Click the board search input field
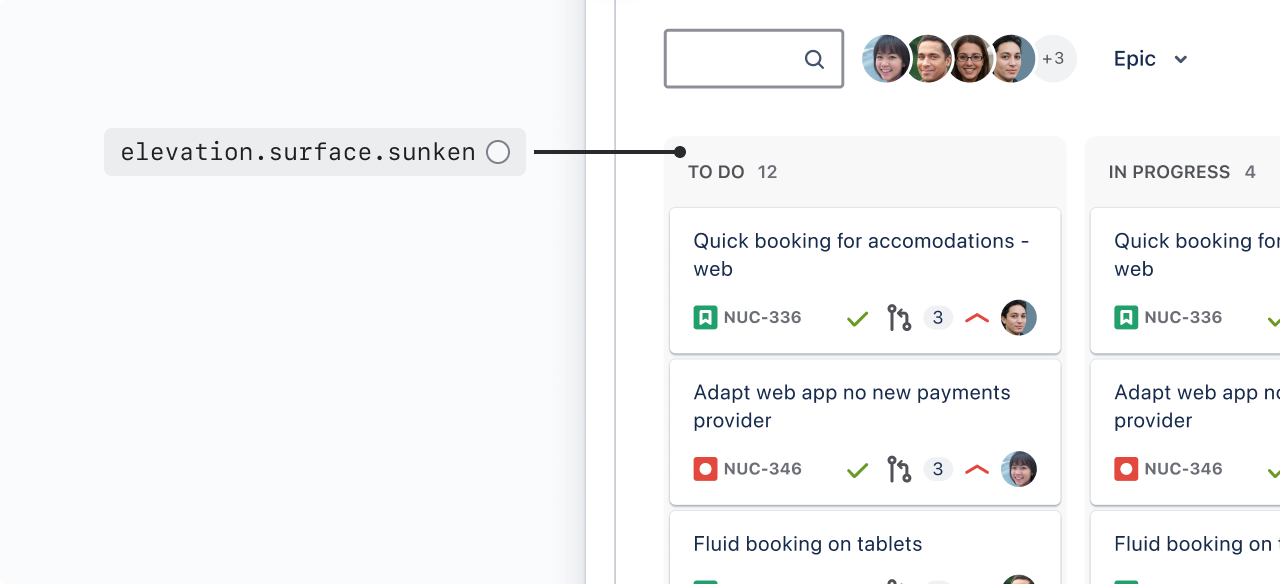 [x=735, y=59]
